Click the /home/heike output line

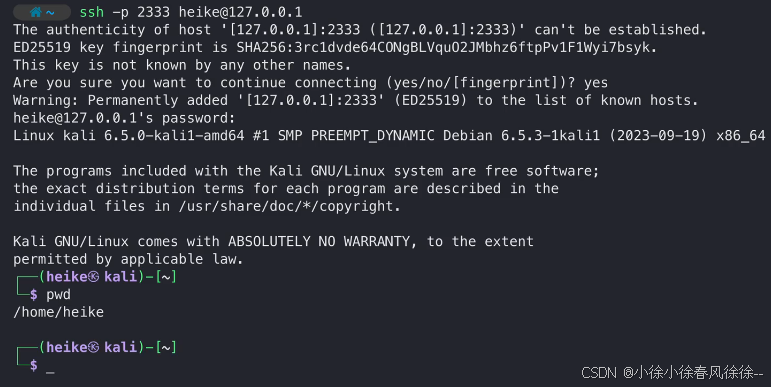[x=59, y=312]
